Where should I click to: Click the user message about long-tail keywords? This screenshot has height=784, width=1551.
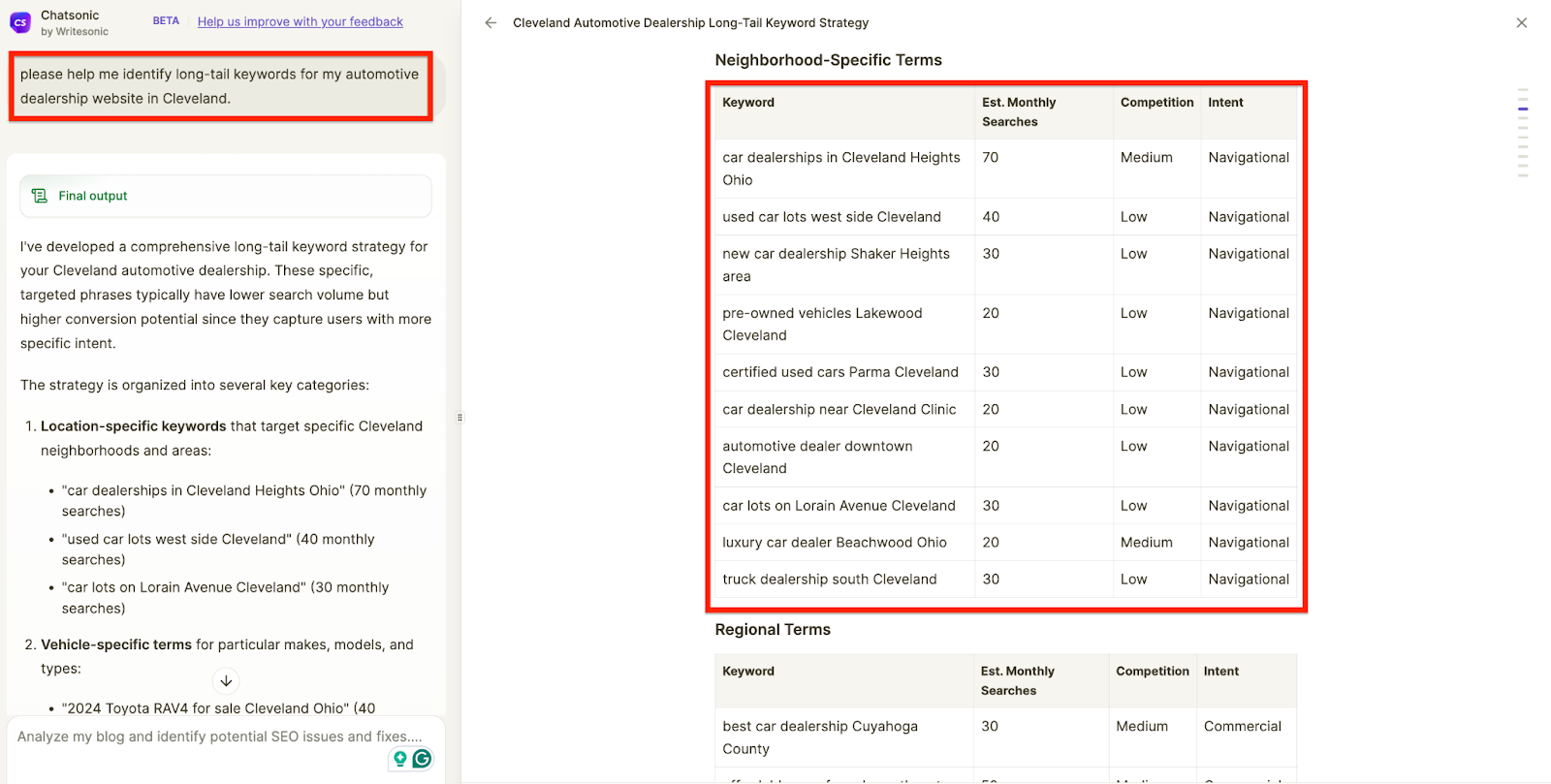point(220,86)
